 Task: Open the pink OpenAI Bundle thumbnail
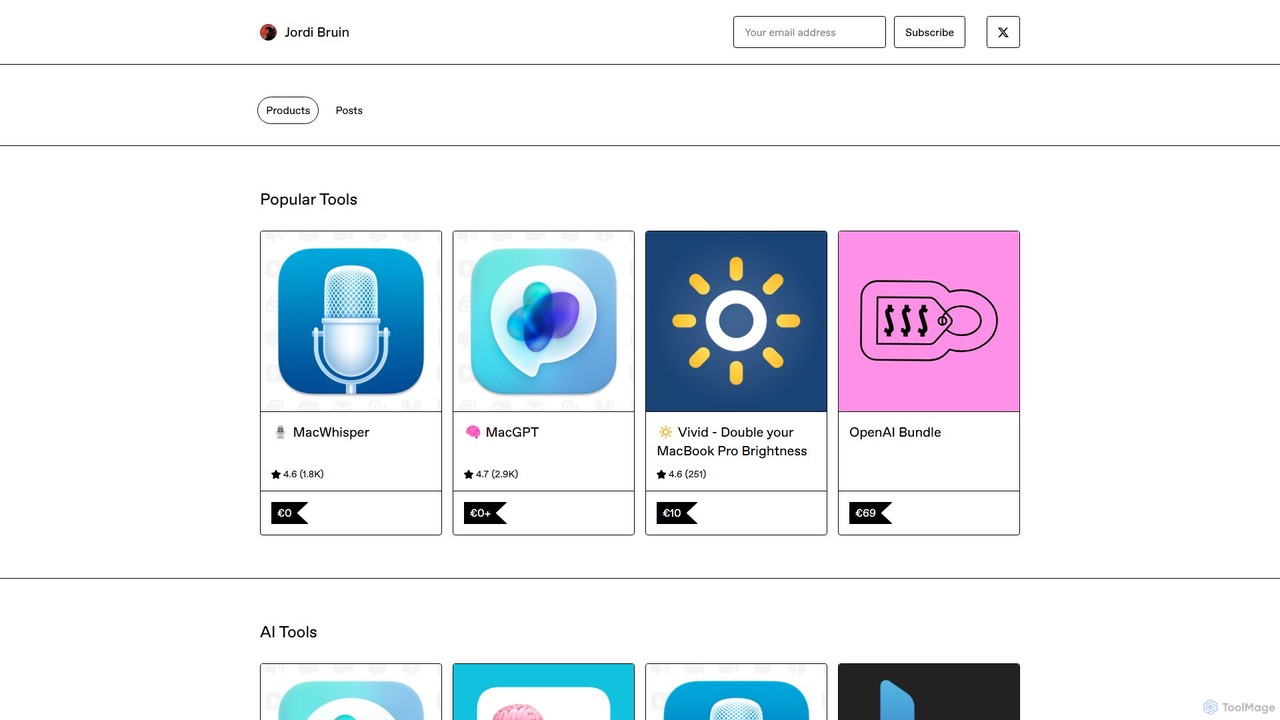[x=929, y=321]
